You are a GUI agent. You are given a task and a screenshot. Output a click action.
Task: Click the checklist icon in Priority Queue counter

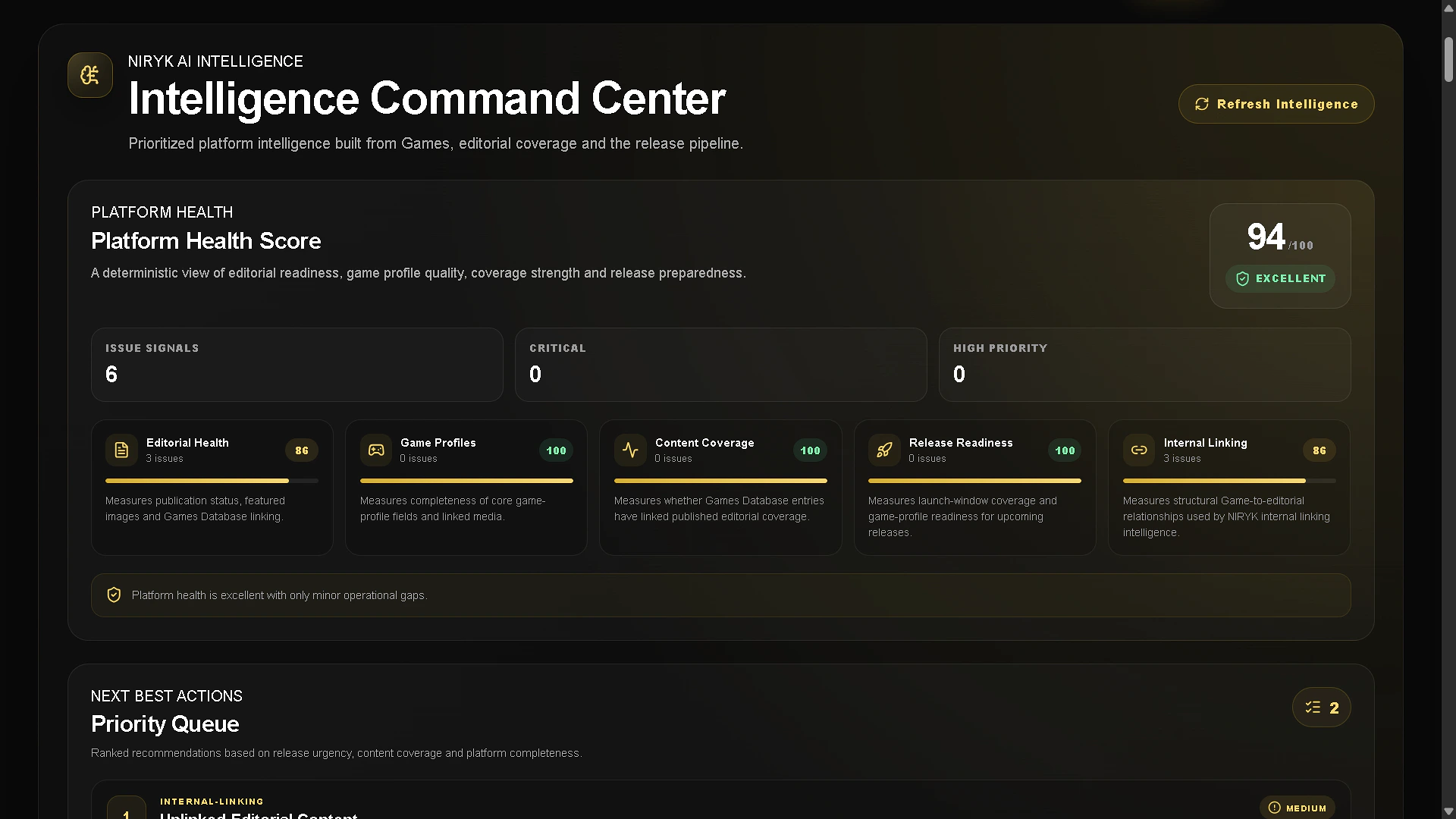coord(1313,708)
